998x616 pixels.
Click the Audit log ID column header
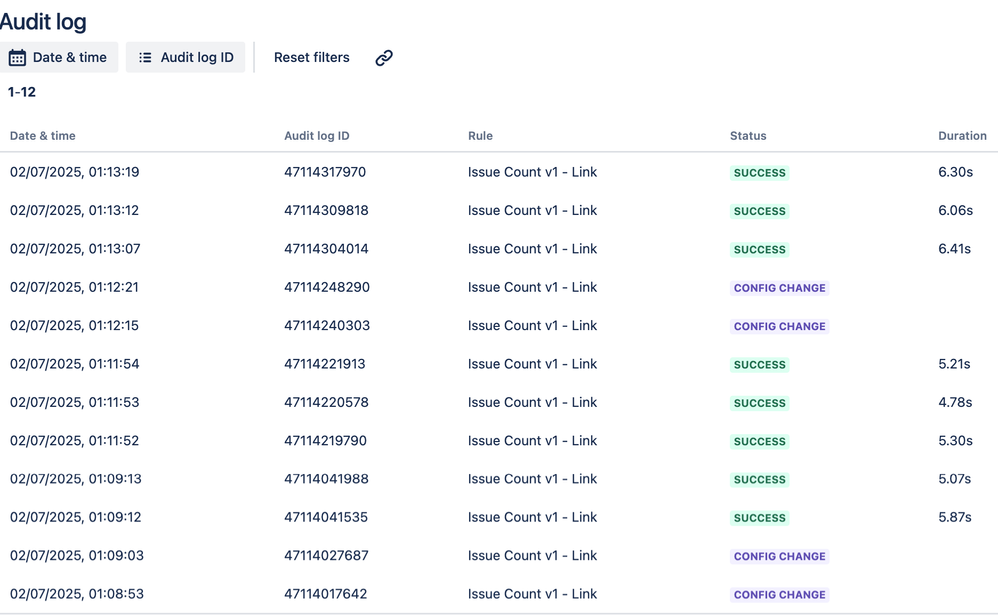point(316,136)
